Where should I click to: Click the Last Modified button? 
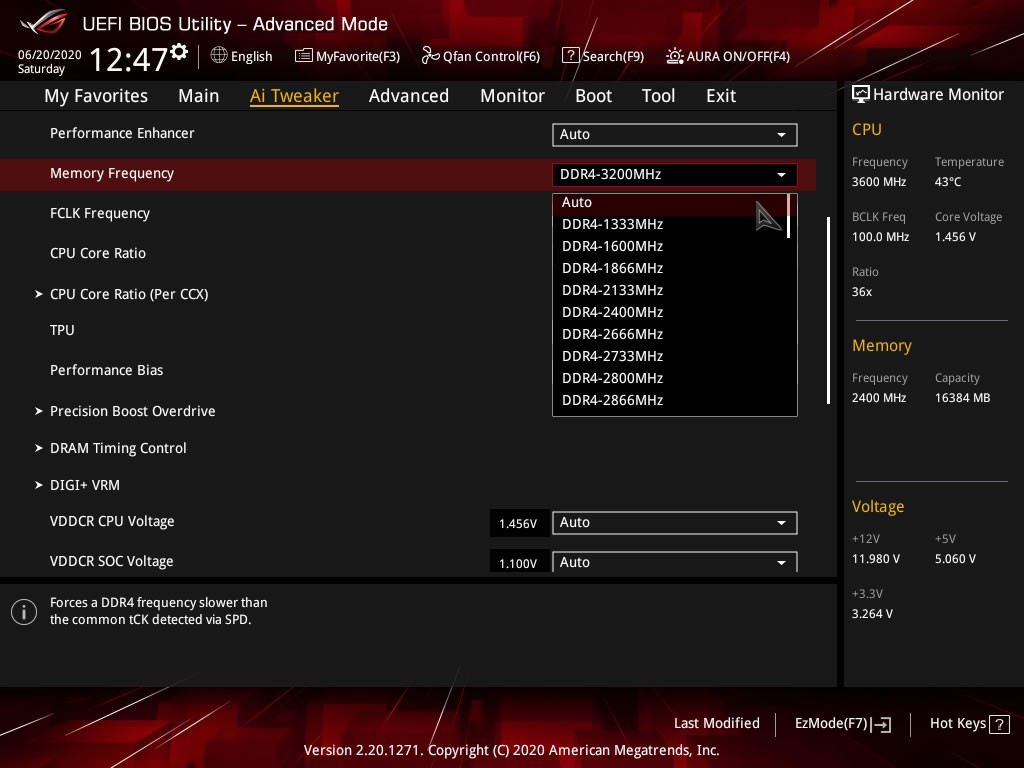716,723
